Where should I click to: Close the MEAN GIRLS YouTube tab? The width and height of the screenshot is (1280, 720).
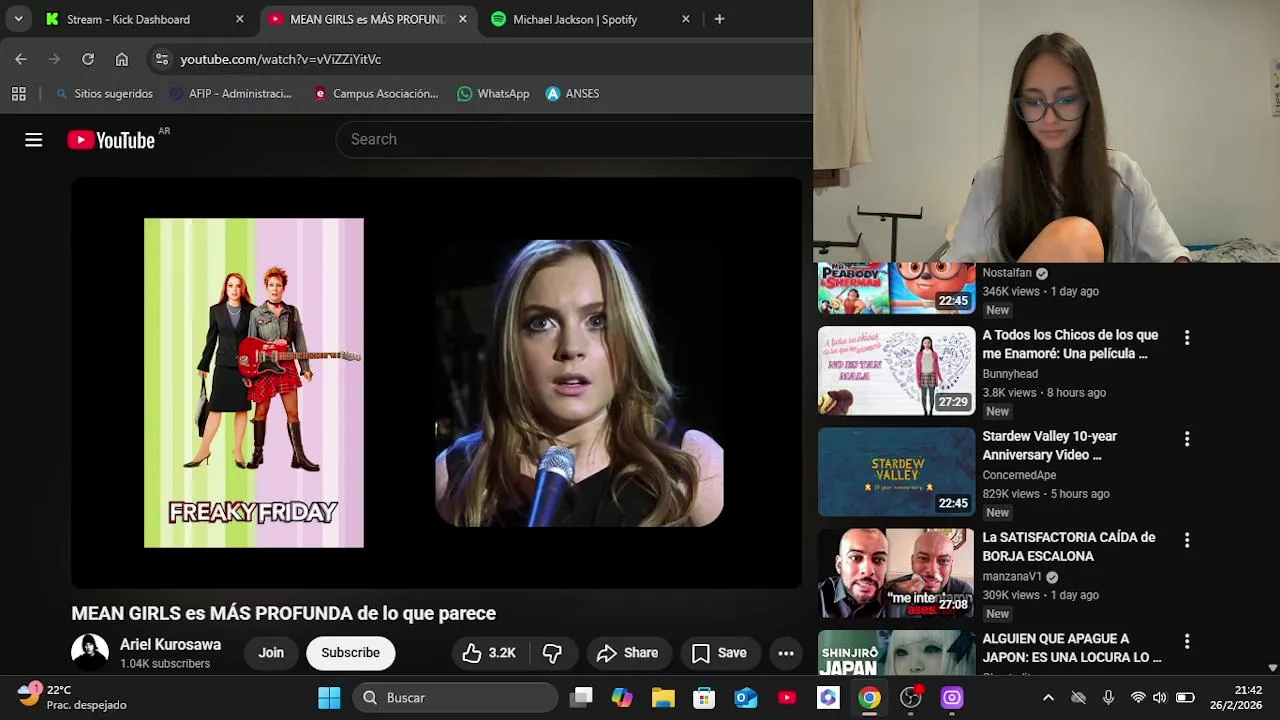point(462,19)
